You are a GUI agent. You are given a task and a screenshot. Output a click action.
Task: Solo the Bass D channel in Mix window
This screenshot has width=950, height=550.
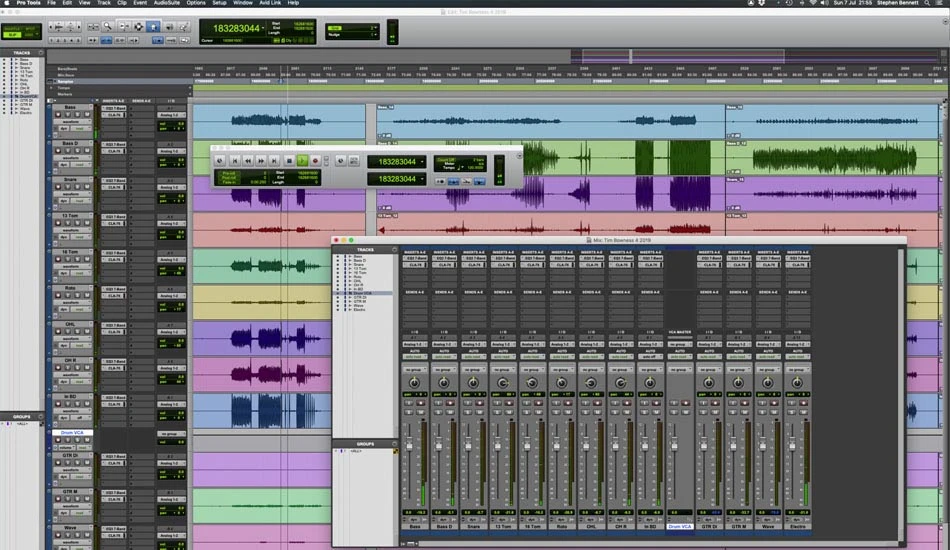(438, 412)
